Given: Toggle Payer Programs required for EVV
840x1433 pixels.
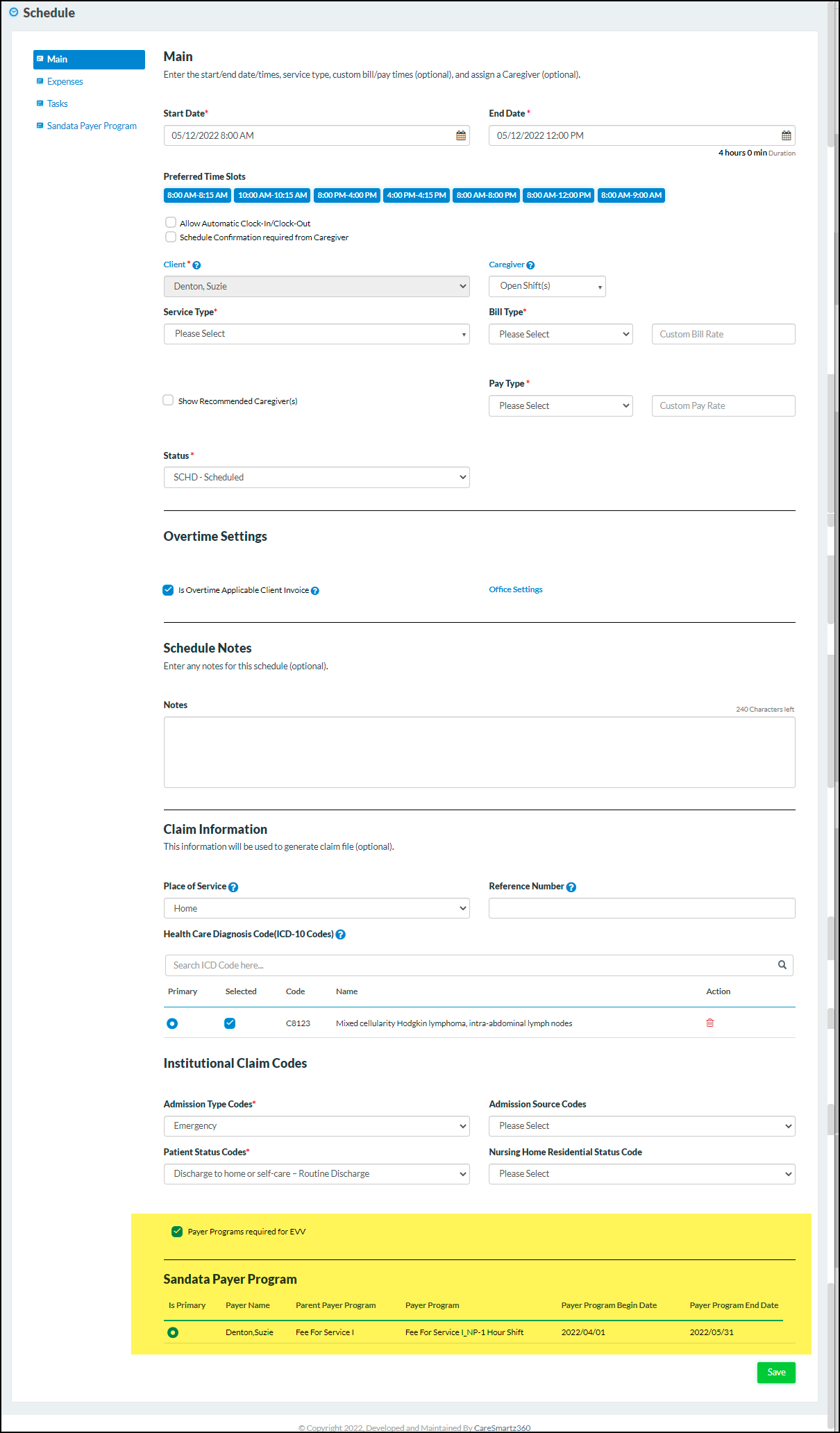Looking at the screenshot, I should pyautogui.click(x=177, y=1232).
